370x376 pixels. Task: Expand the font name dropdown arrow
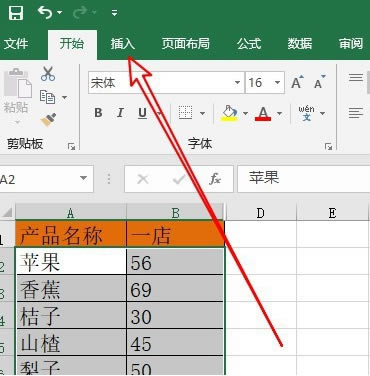pos(237,83)
